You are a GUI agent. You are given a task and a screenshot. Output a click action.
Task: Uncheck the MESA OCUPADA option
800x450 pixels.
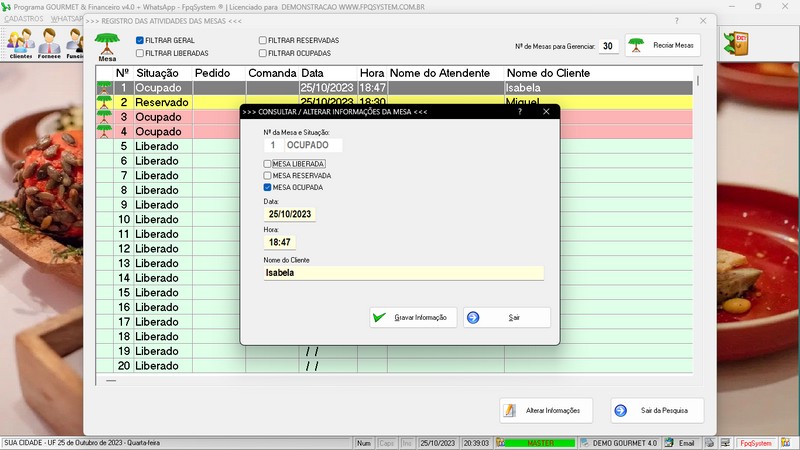tap(267, 187)
